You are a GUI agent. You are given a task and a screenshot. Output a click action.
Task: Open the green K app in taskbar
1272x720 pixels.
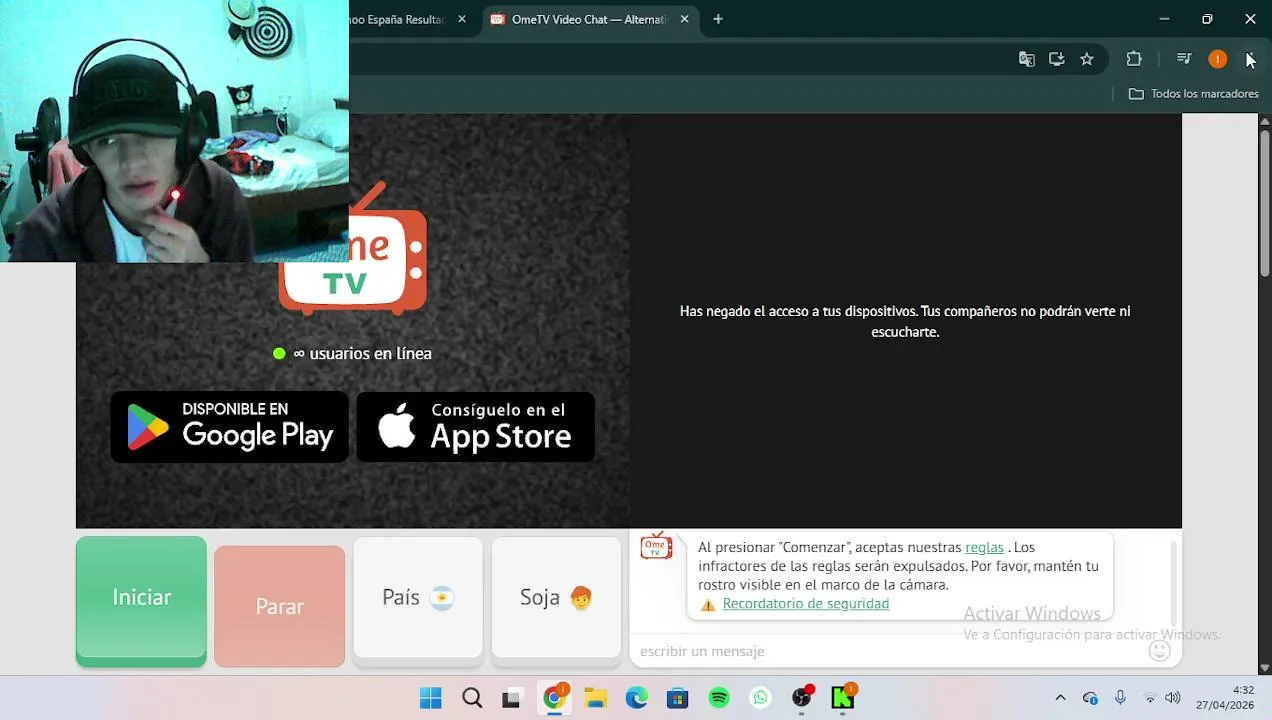843,698
